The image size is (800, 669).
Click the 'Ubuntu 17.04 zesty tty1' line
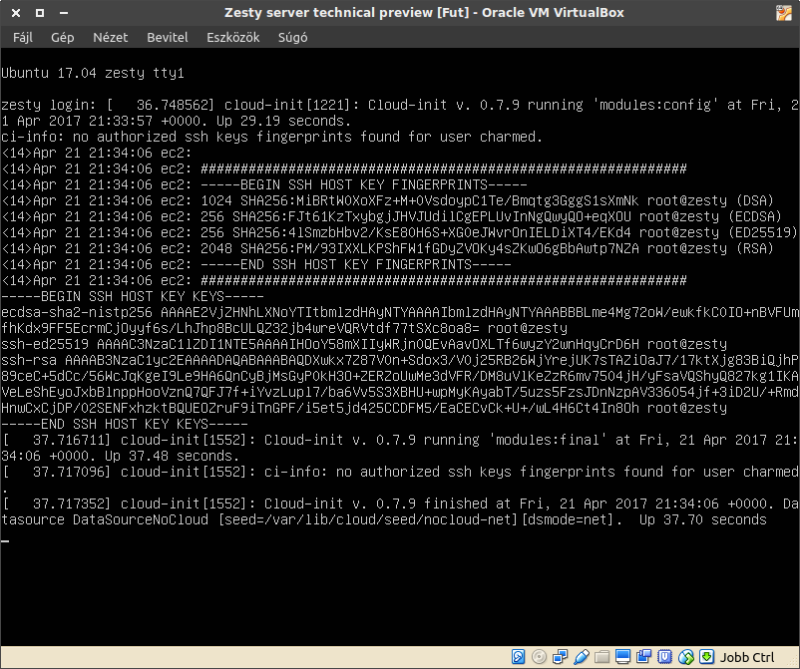[x=92, y=73]
